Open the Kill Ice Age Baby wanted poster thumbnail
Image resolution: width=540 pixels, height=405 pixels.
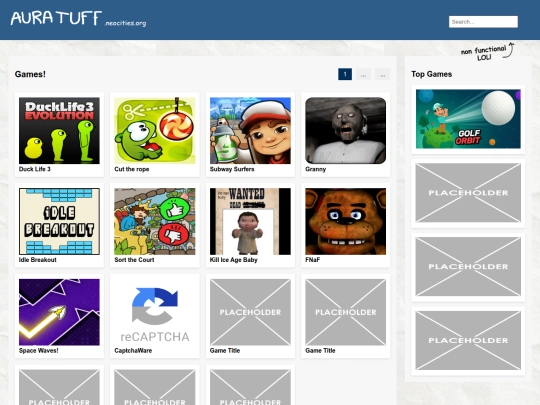(x=250, y=221)
